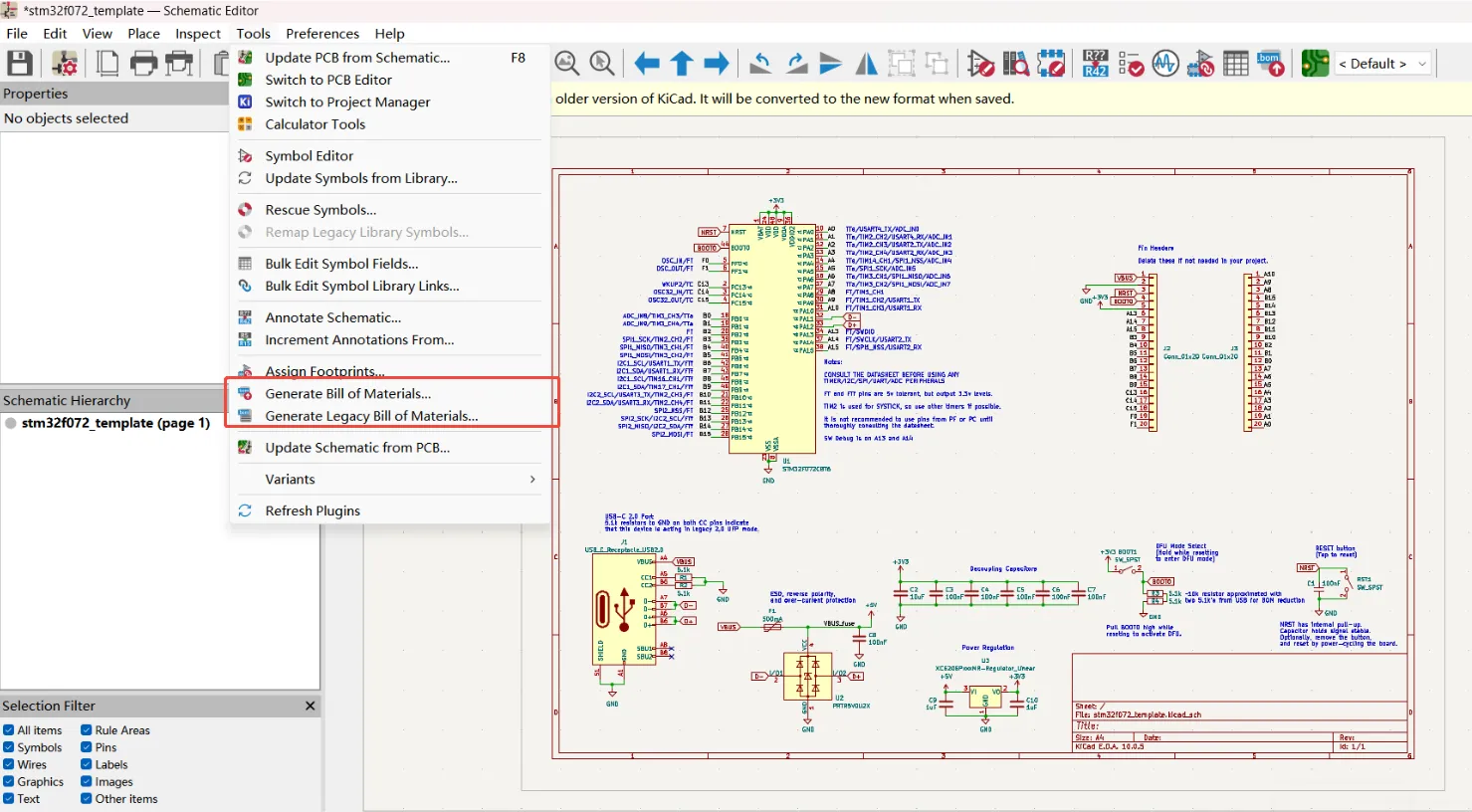The height and width of the screenshot is (812, 1472).
Task: Toggle the Images checkbox
Action: pyautogui.click(x=87, y=781)
